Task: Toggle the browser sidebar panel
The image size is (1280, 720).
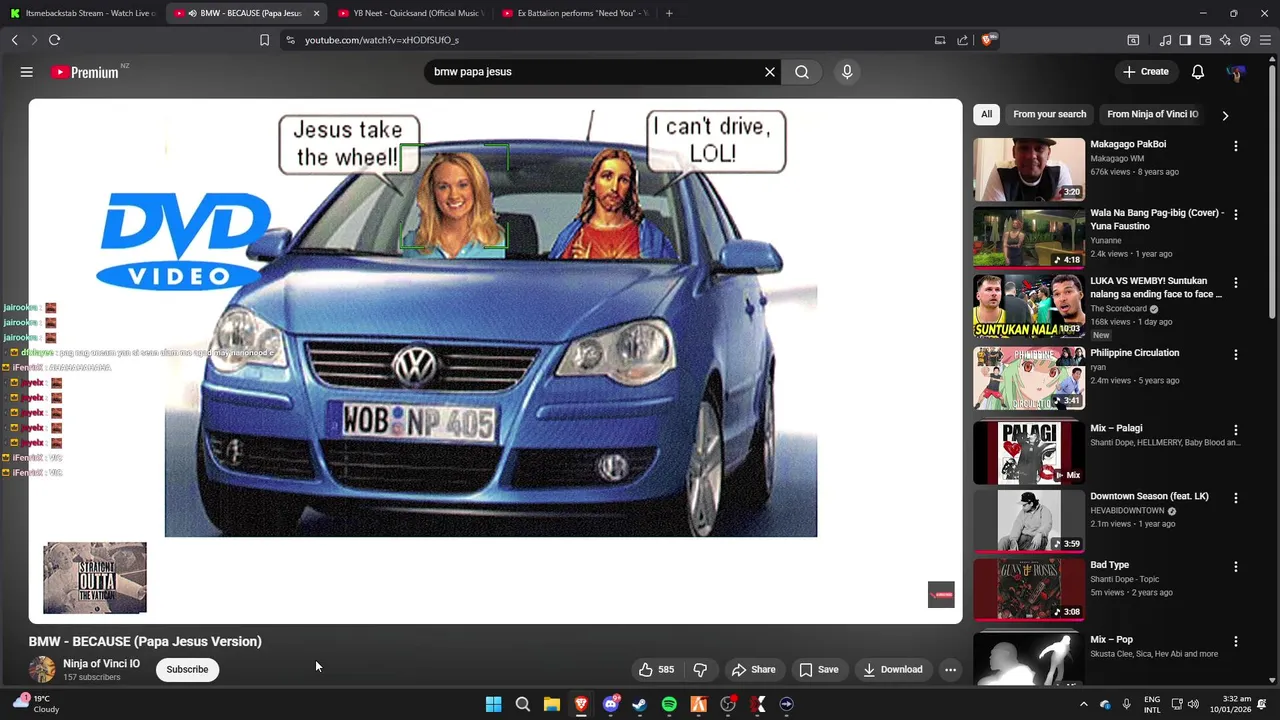Action: (x=1185, y=40)
